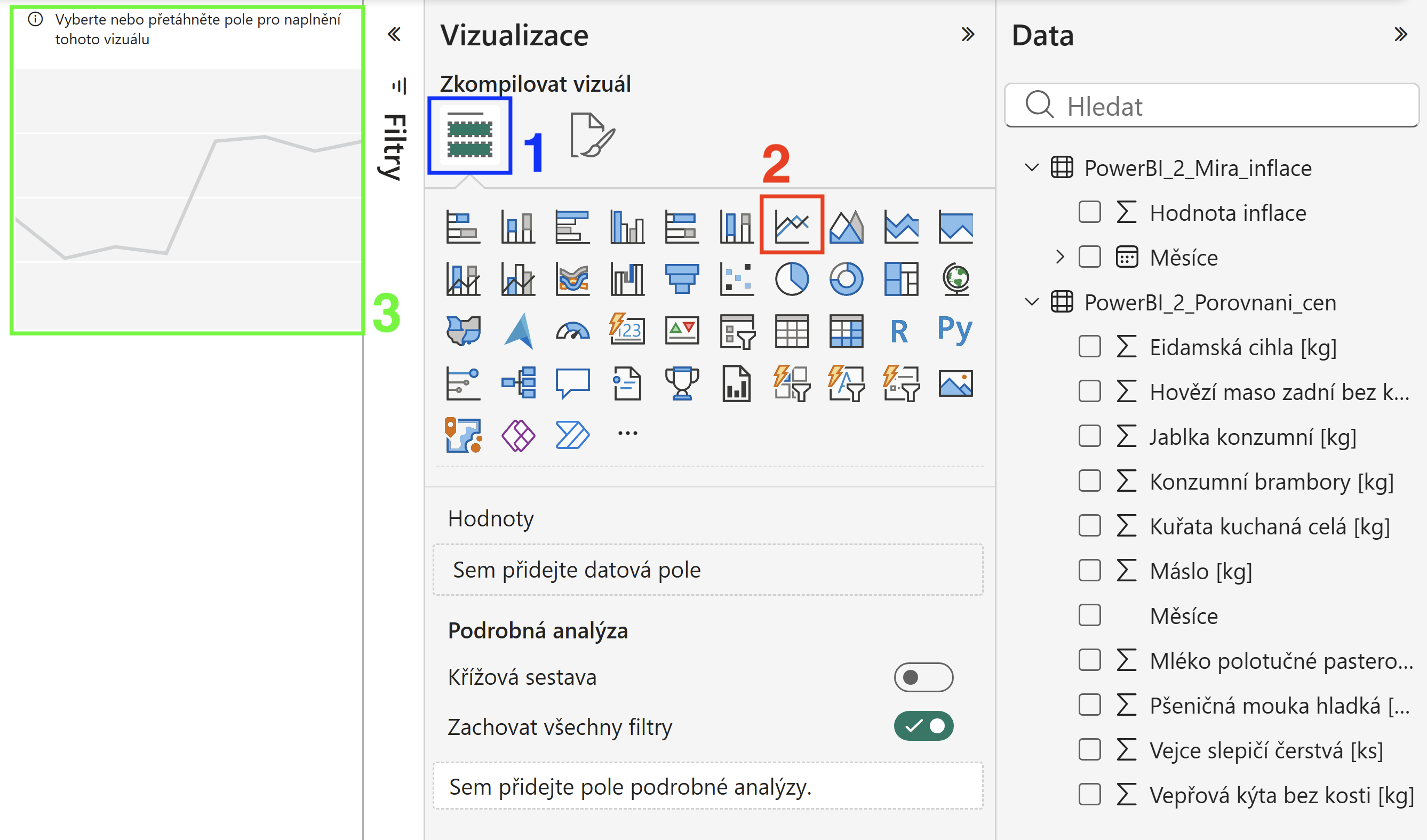1427x840 pixels.
Task: Select the Q&A speech bubble visual
Action: pos(572,383)
